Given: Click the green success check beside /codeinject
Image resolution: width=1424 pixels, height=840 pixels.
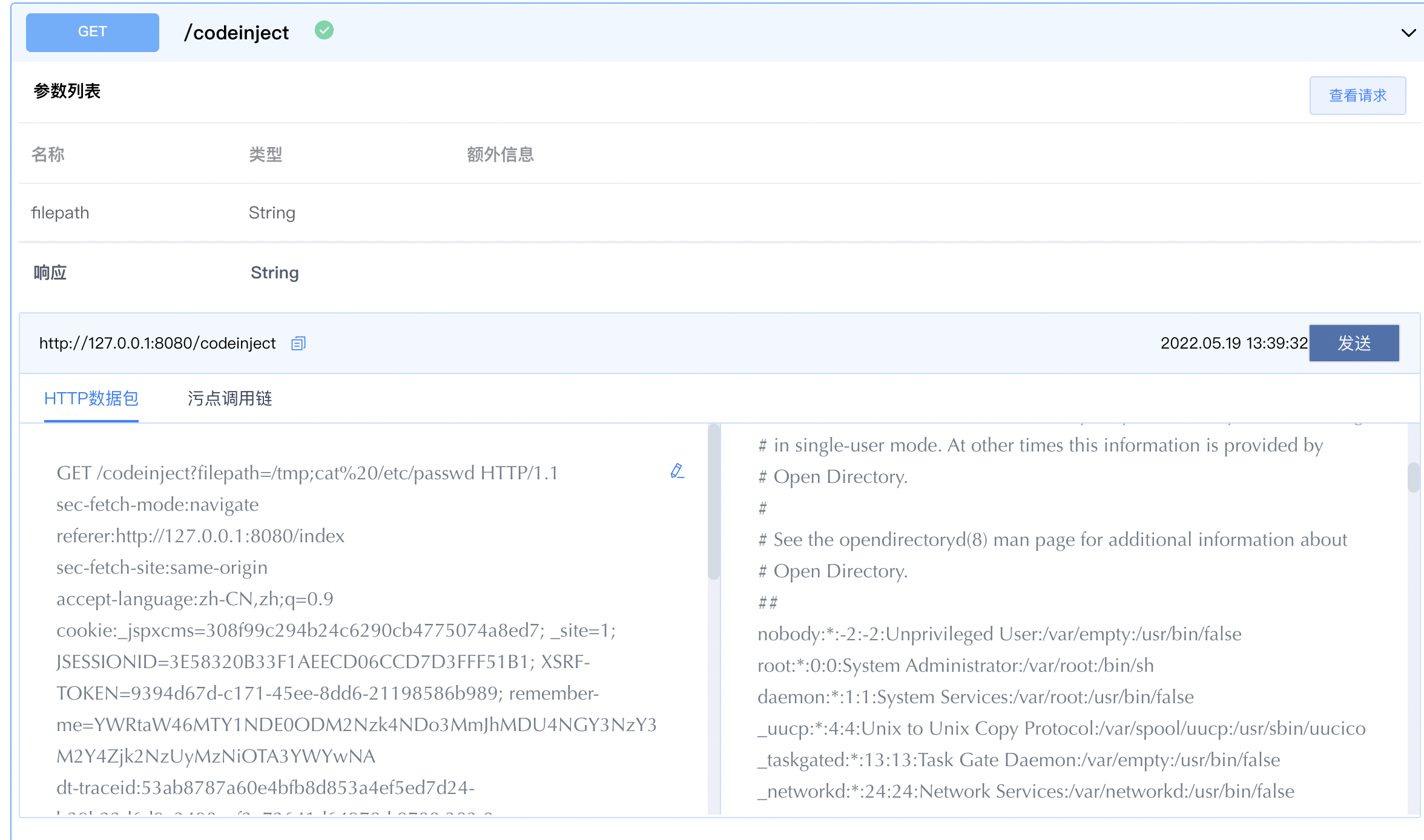Looking at the screenshot, I should coord(324,30).
